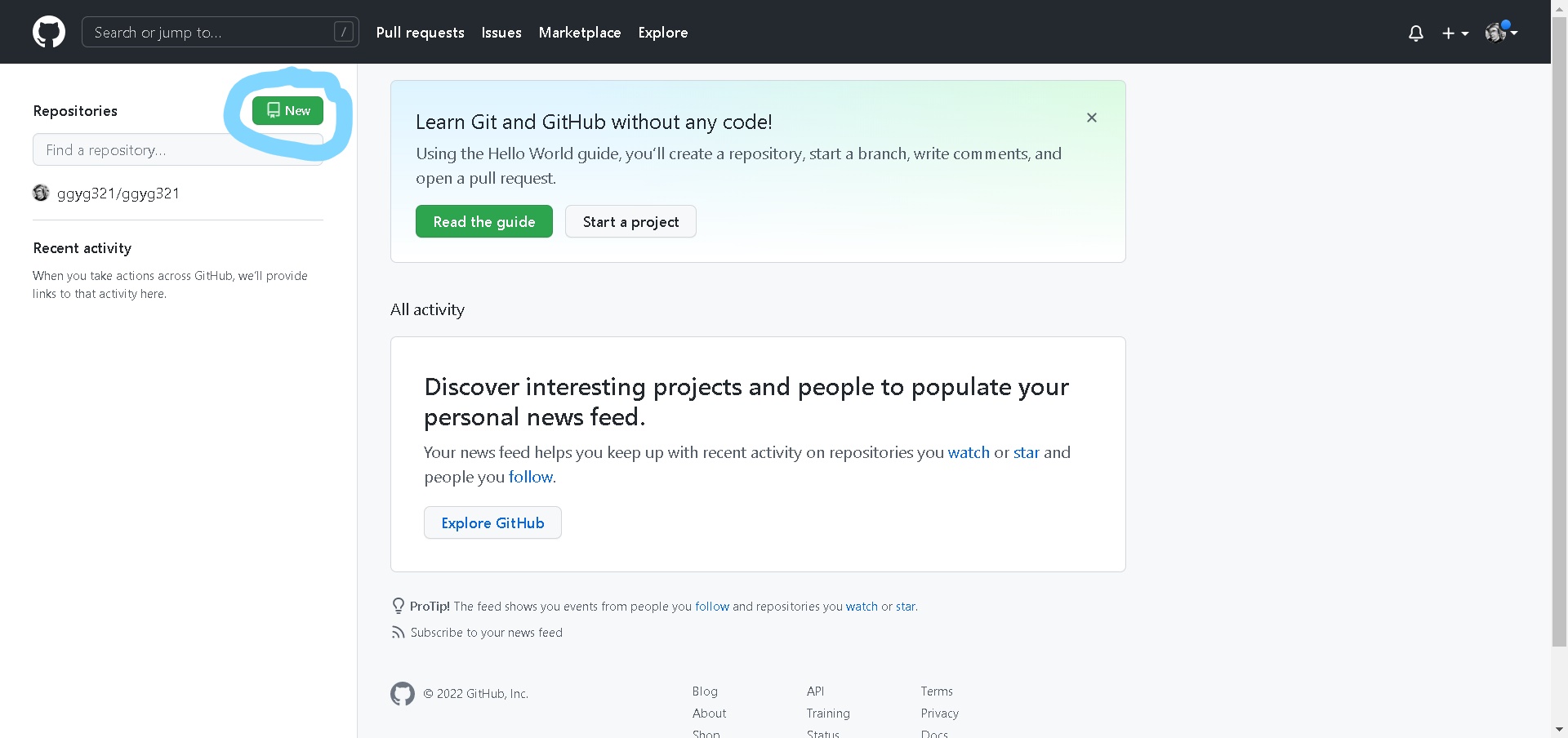This screenshot has height=738, width=1568.
Task: Click the © 2022 GitHub, Inc. text
Action: (x=476, y=694)
